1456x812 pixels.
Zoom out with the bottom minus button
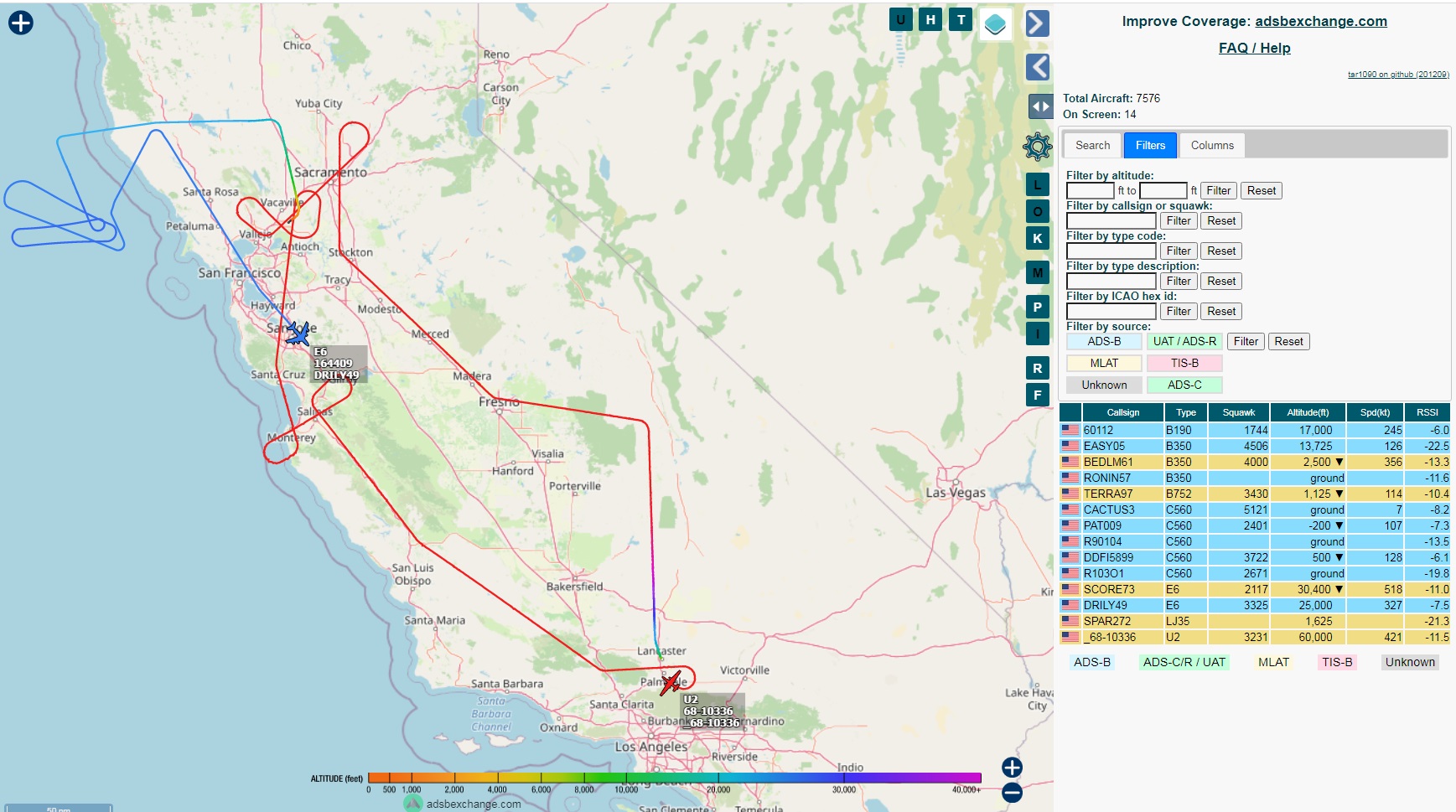(x=1012, y=793)
